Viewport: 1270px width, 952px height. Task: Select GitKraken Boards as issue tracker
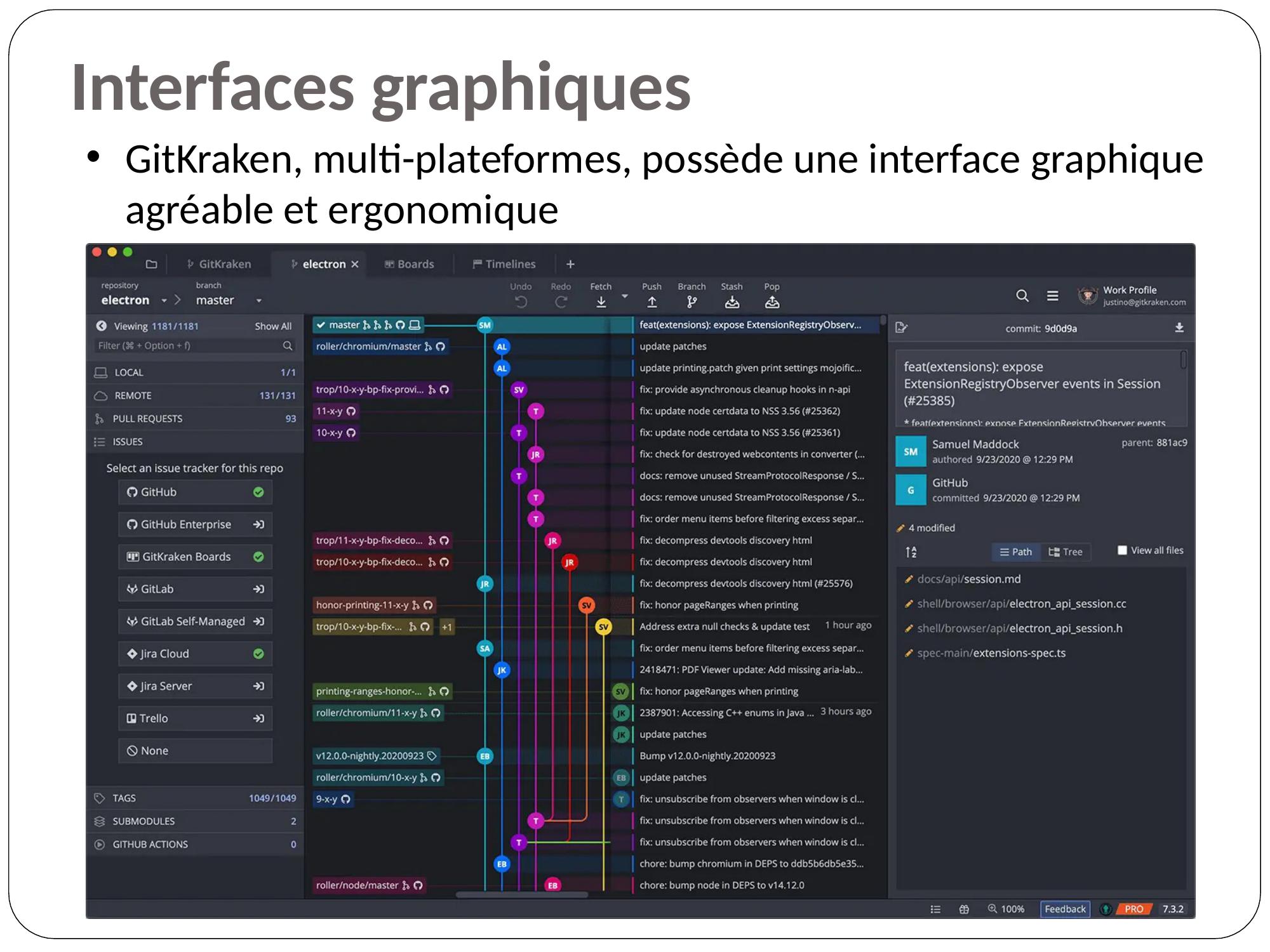point(195,557)
